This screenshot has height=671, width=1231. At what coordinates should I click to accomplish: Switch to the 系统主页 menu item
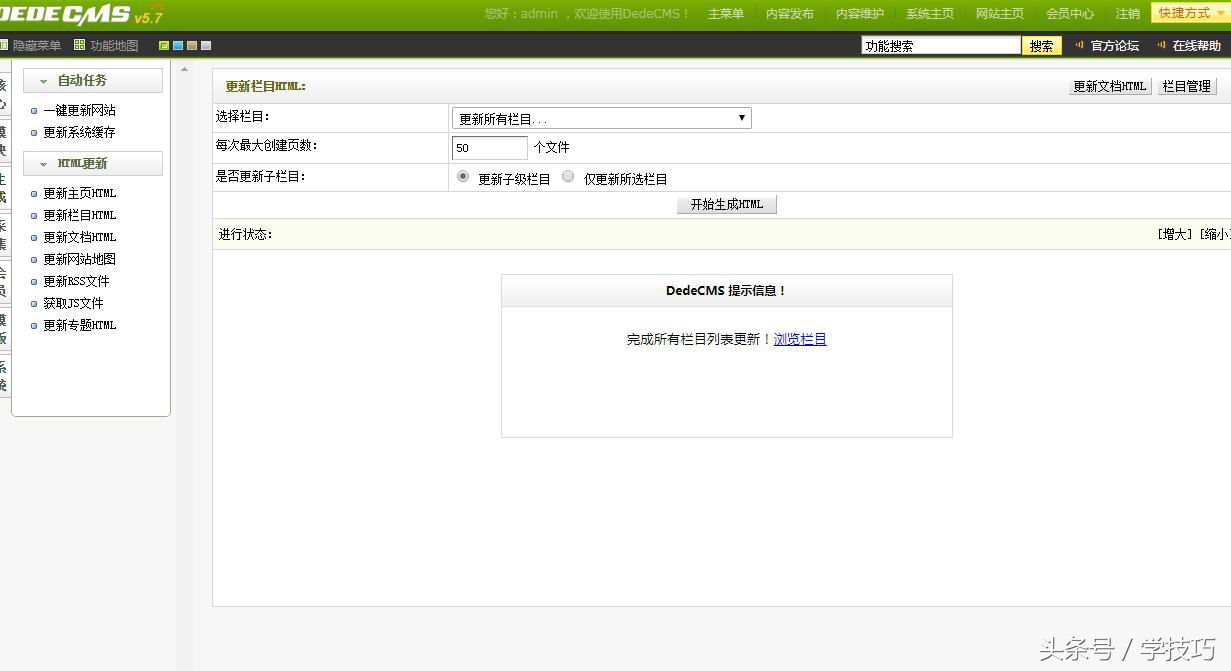tap(930, 13)
